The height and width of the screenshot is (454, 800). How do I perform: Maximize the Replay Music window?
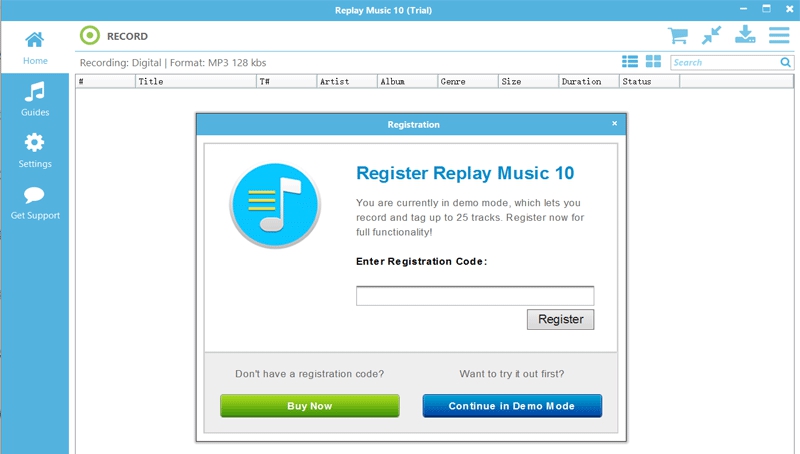pyautogui.click(x=766, y=9)
